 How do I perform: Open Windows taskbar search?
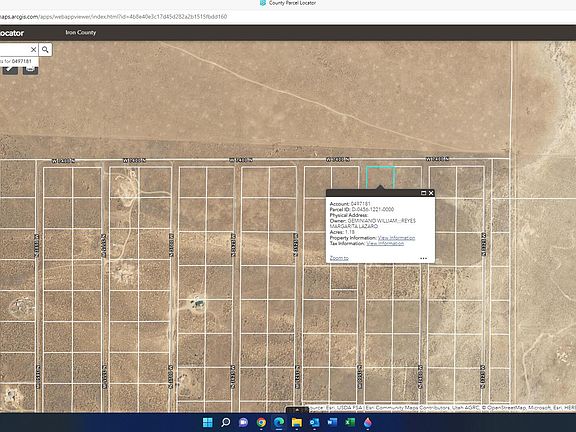pos(226,422)
